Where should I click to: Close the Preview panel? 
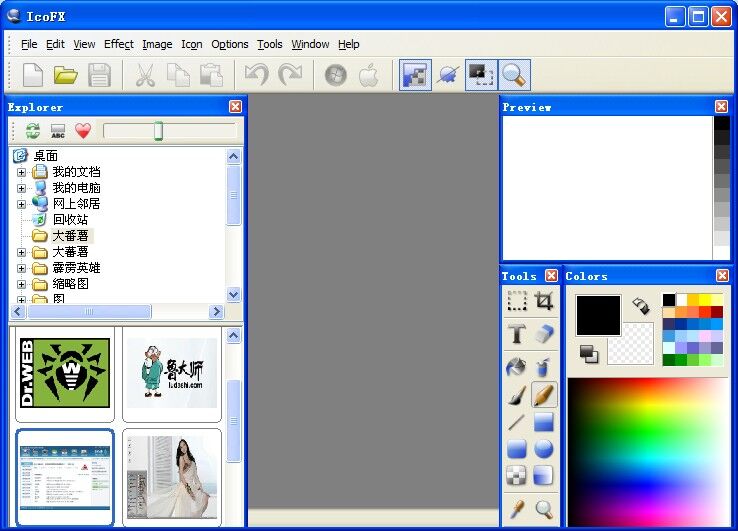tap(721, 107)
